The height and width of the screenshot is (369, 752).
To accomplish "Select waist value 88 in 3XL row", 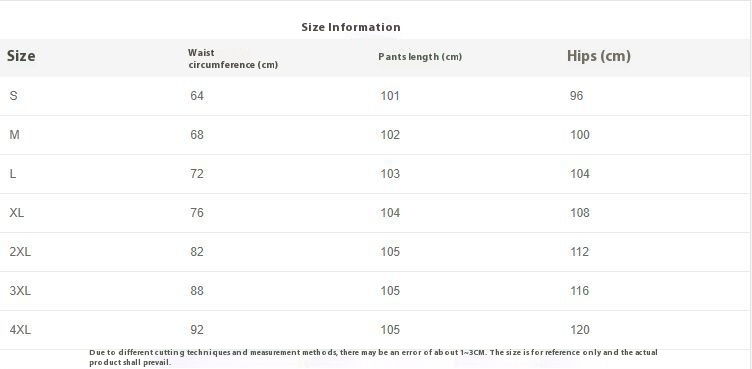I will click(197, 291).
